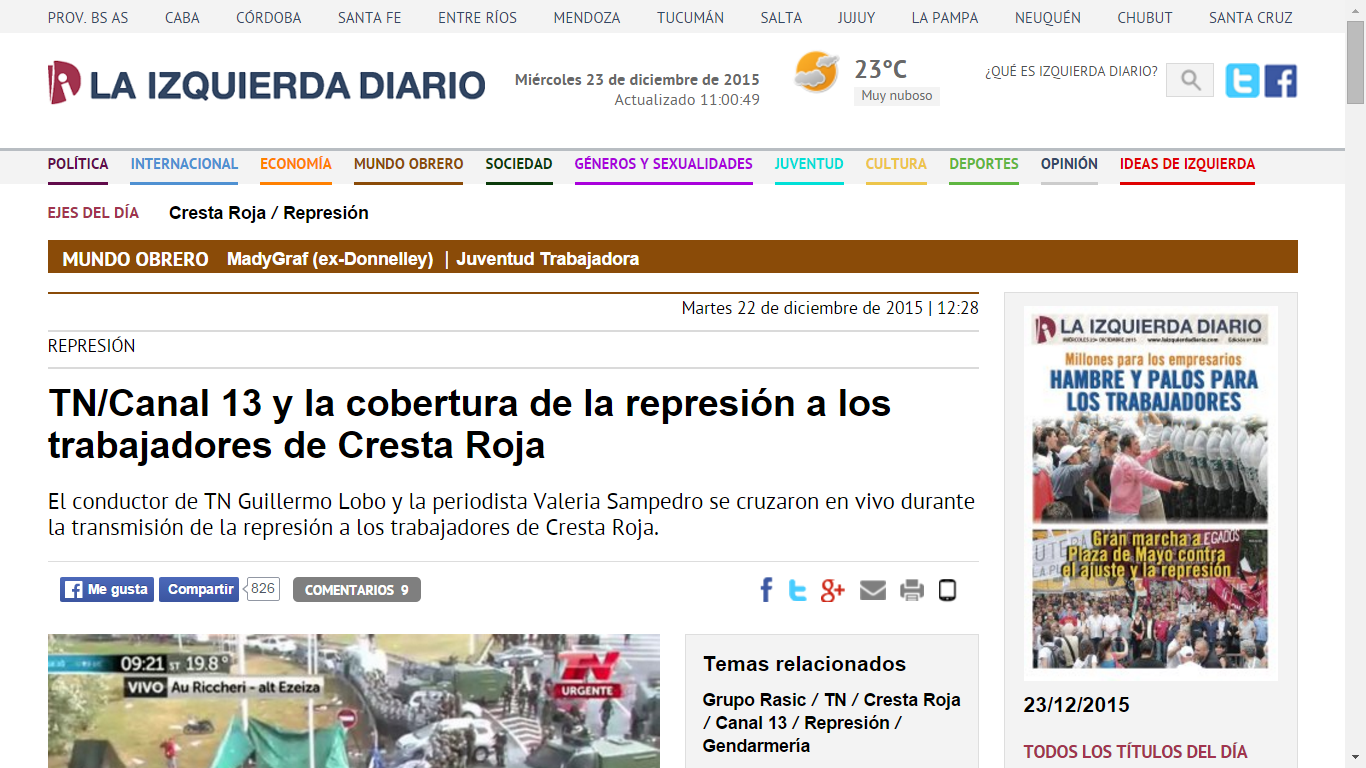
Task: Open the INTERNACIONAL section
Action: [184, 164]
